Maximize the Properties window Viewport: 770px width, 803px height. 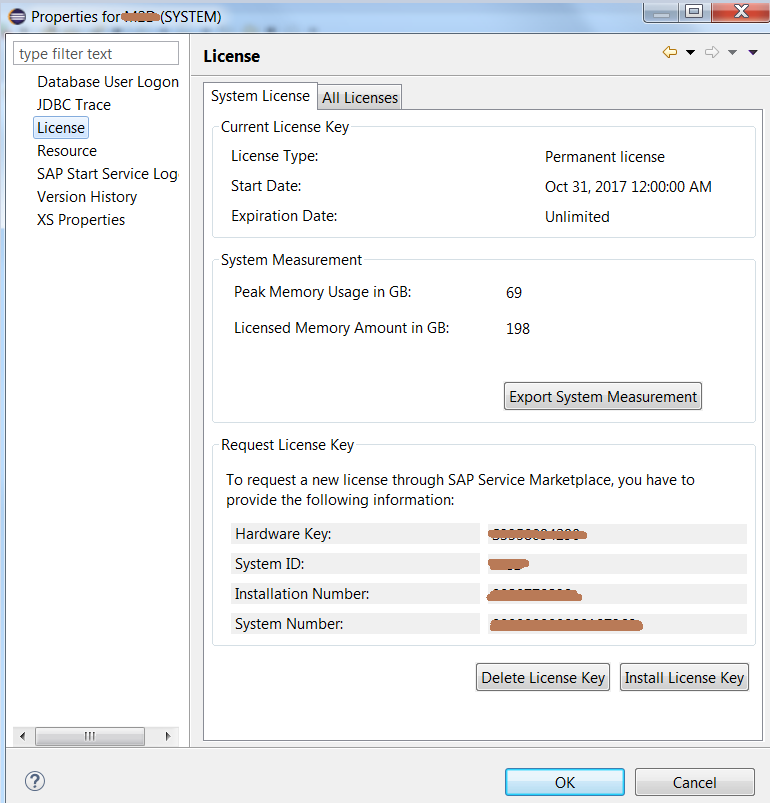coord(694,11)
